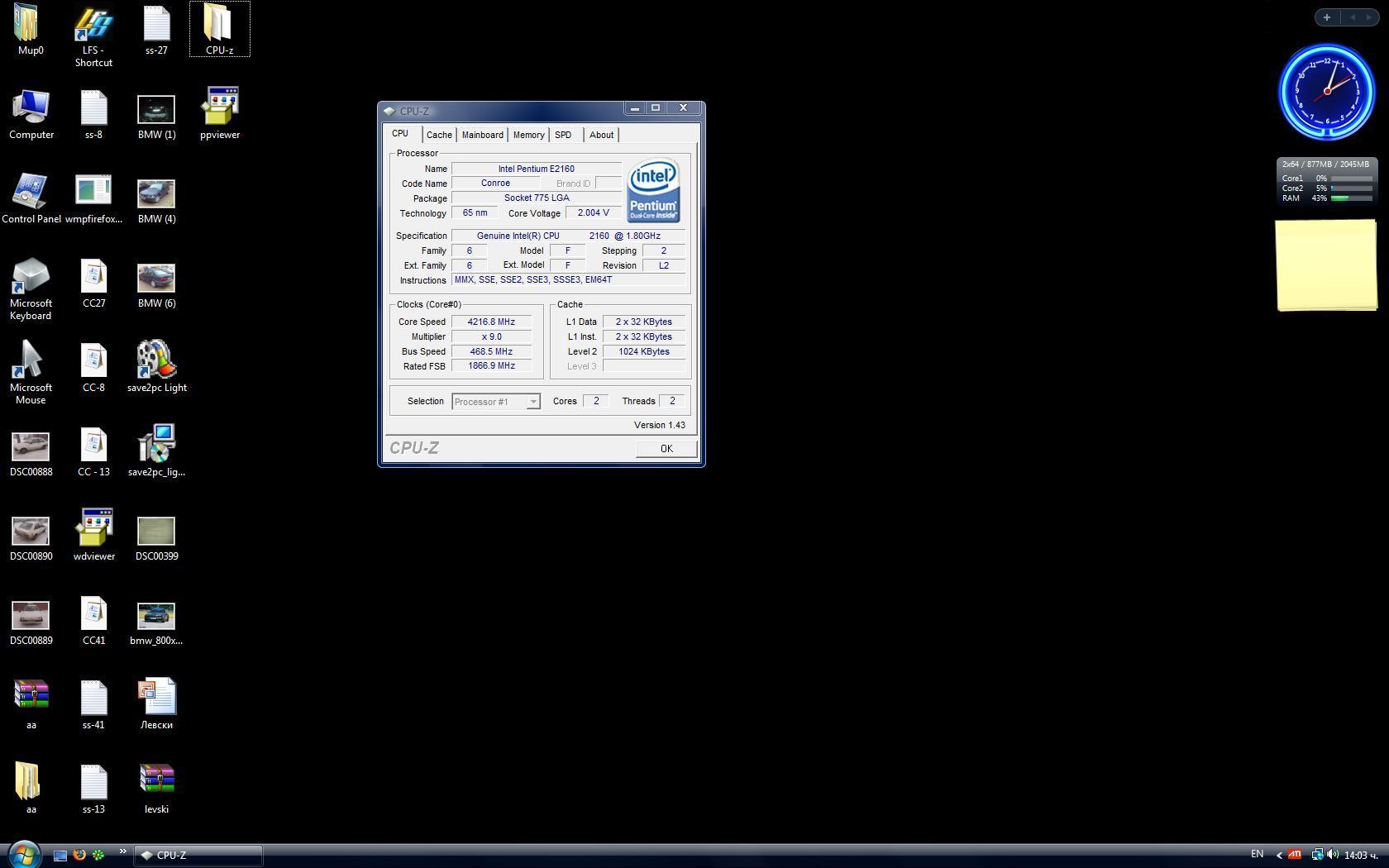
Task: Open the Левски presentation file icon
Action: [156, 698]
